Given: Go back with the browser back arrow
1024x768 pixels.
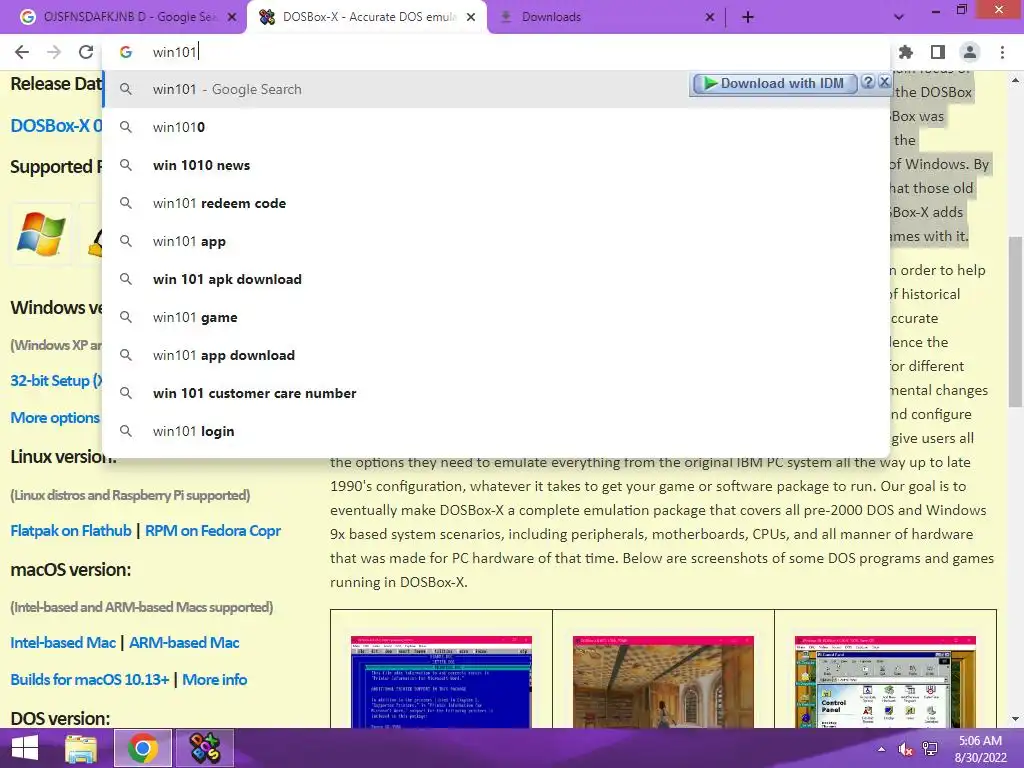Looking at the screenshot, I should click(x=22, y=52).
